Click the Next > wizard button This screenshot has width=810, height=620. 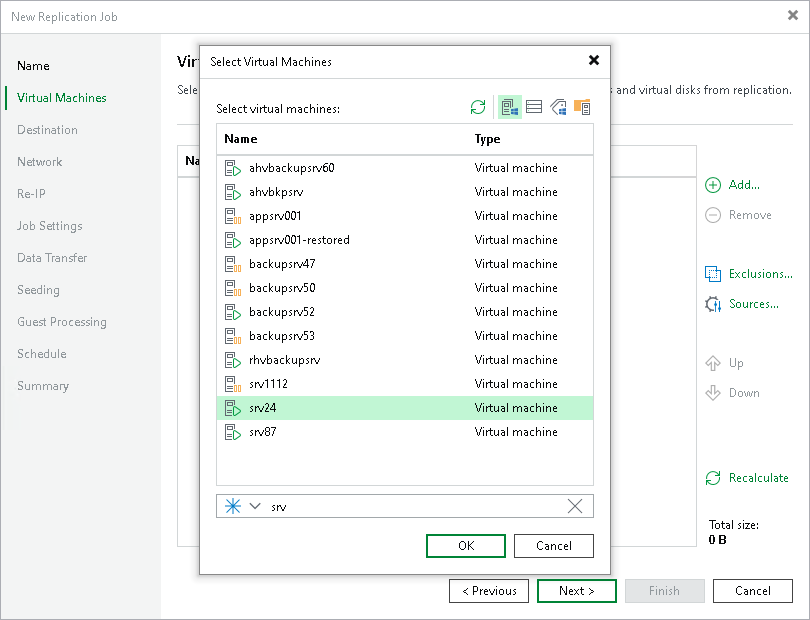click(x=577, y=591)
